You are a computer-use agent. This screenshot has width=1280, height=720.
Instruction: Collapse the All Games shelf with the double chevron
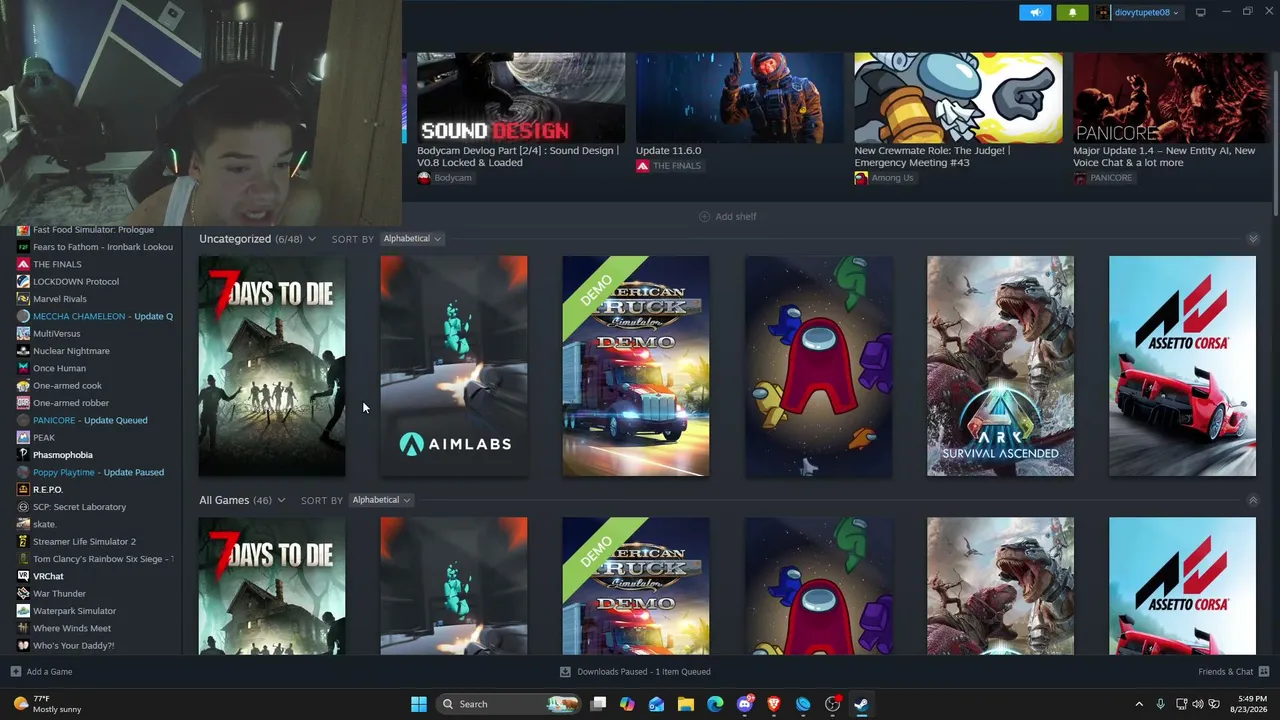pyautogui.click(x=1253, y=500)
